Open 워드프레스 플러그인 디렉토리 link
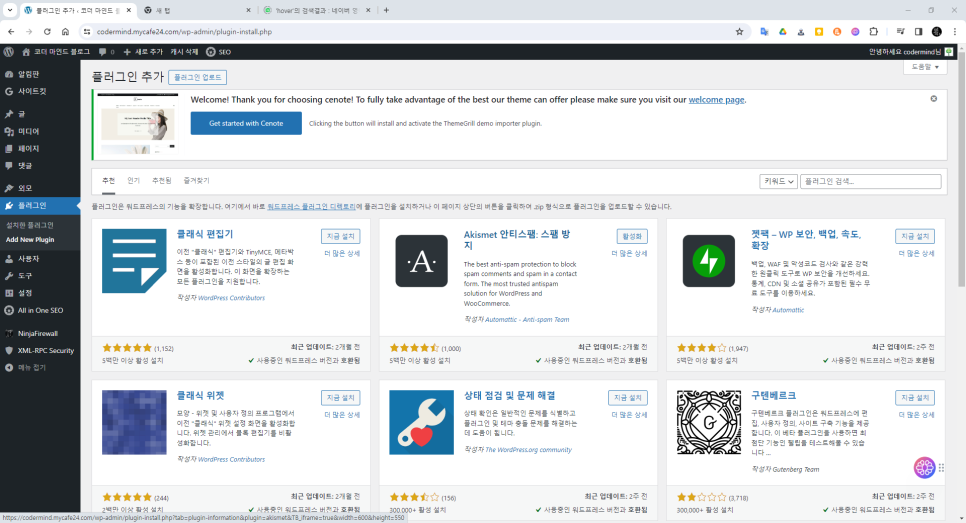 pyautogui.click(x=311, y=206)
